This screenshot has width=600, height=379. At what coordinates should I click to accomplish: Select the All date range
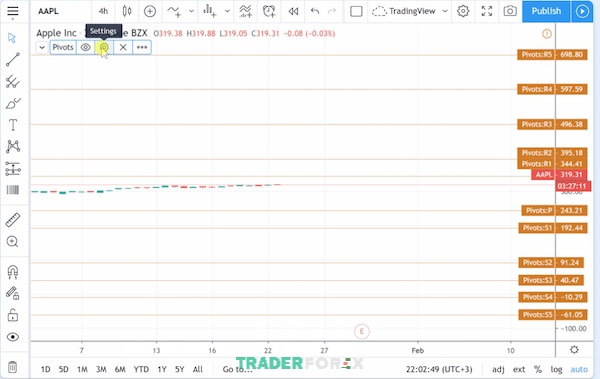198,369
